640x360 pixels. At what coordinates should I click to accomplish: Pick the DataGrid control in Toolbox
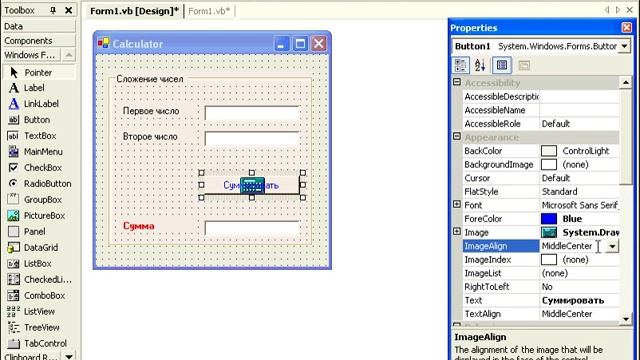pos(39,247)
